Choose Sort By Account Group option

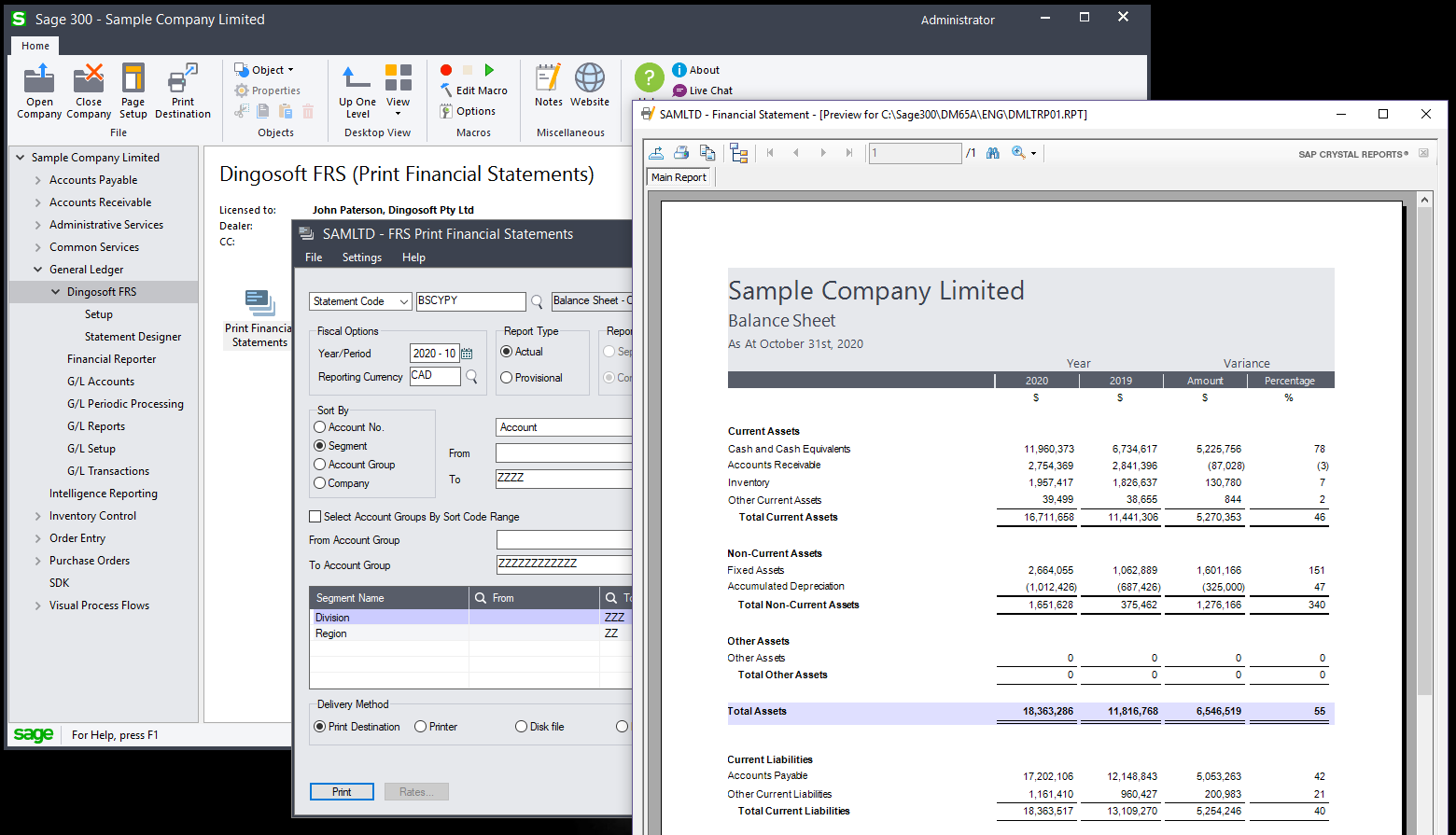tap(320, 465)
